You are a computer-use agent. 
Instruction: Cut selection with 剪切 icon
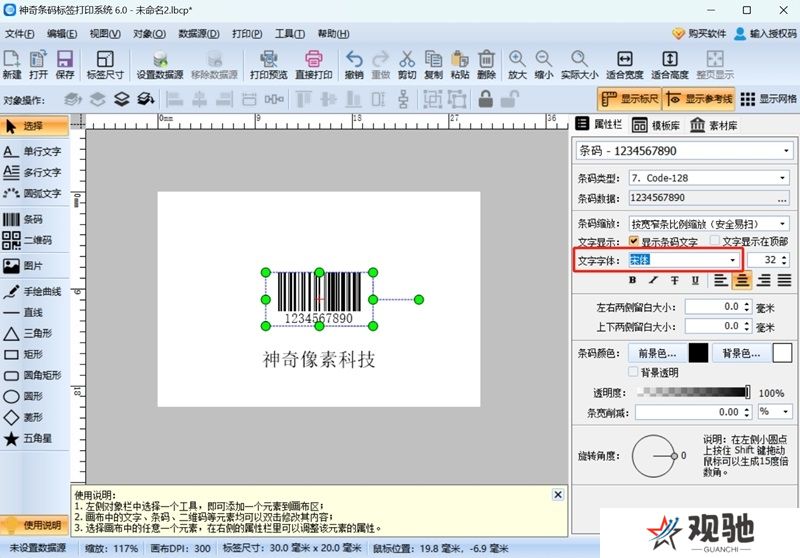coord(407,64)
